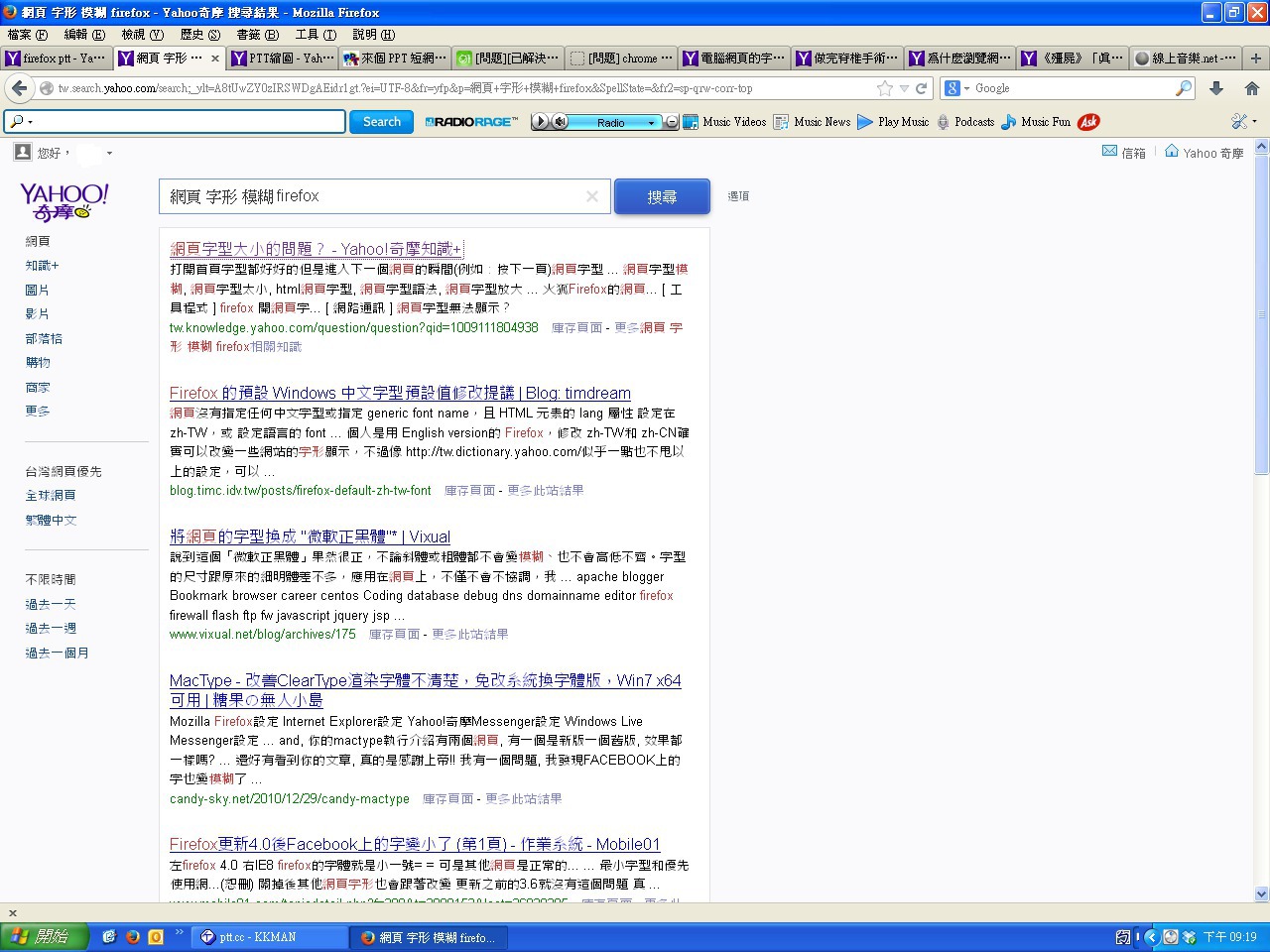This screenshot has width=1270, height=952.
Task: Click toolbar Search button
Action: [382, 122]
